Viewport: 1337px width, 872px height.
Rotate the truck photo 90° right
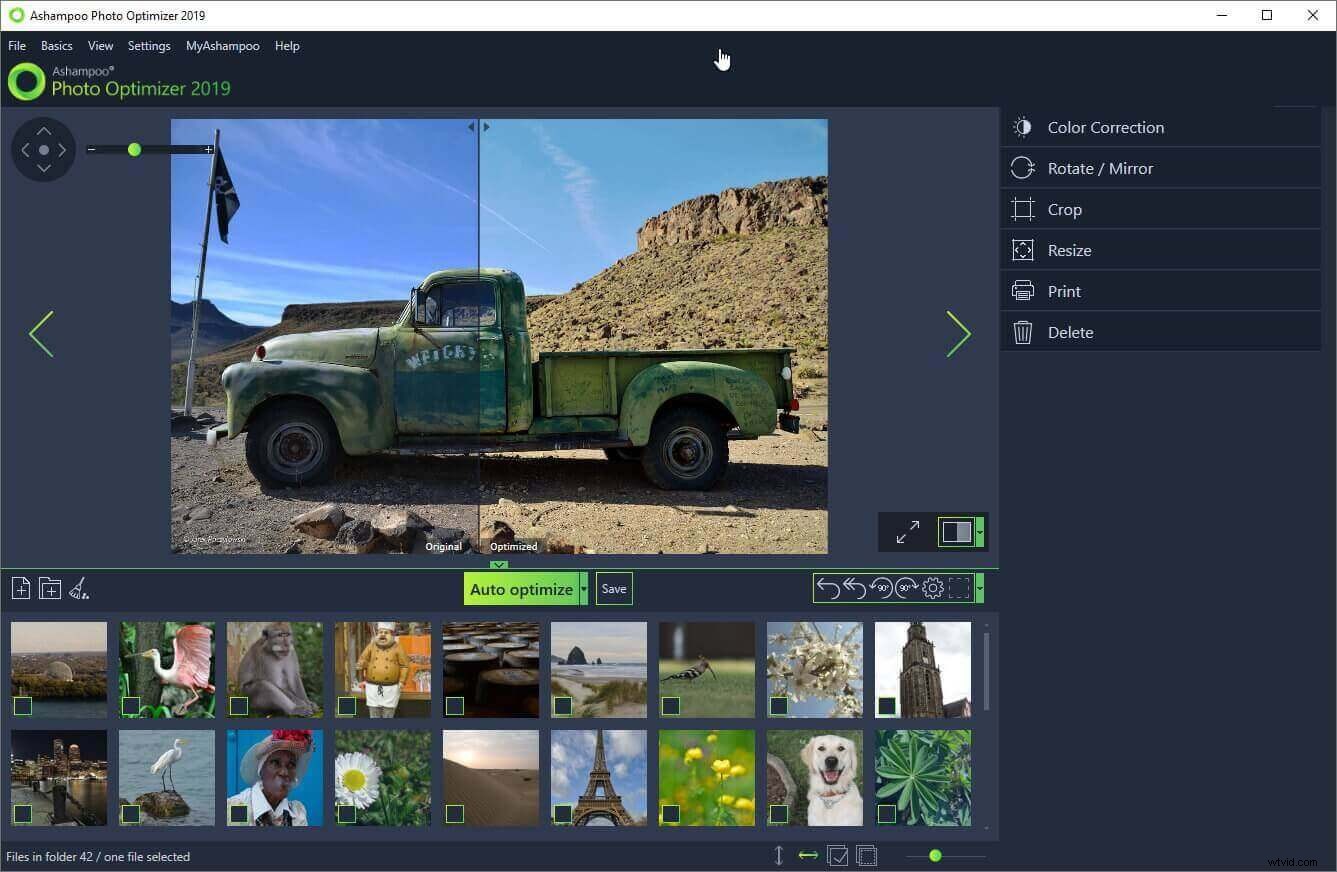click(x=907, y=588)
